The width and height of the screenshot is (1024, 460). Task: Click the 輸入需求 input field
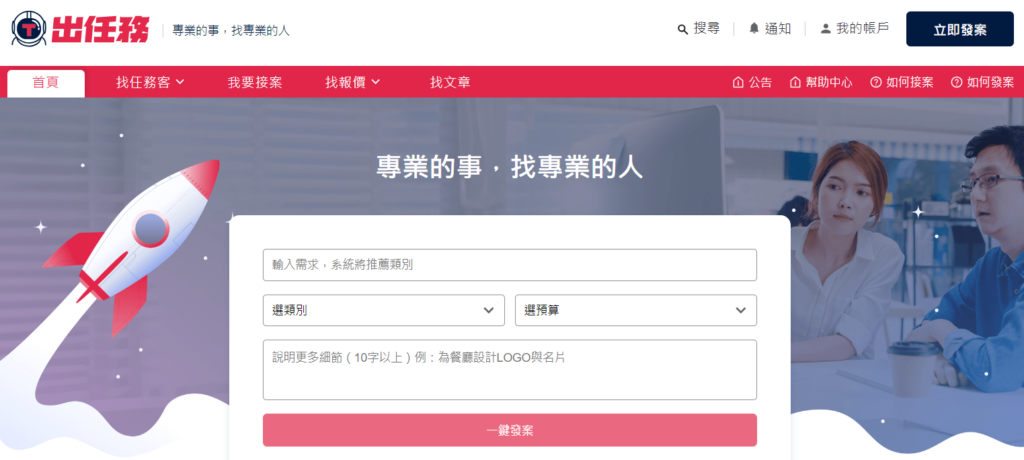pos(509,265)
